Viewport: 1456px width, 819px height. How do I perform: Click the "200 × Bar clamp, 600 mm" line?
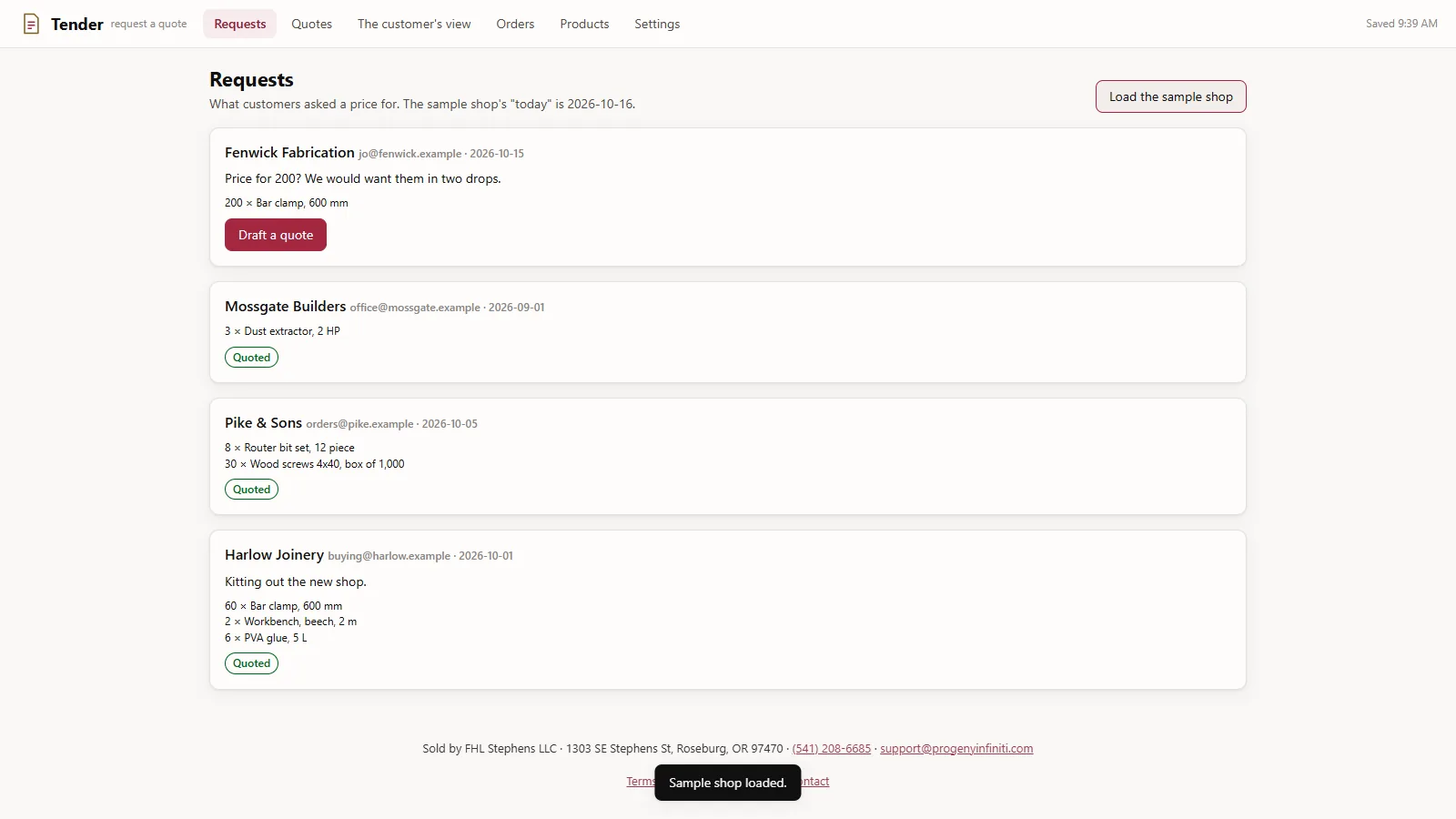(287, 203)
